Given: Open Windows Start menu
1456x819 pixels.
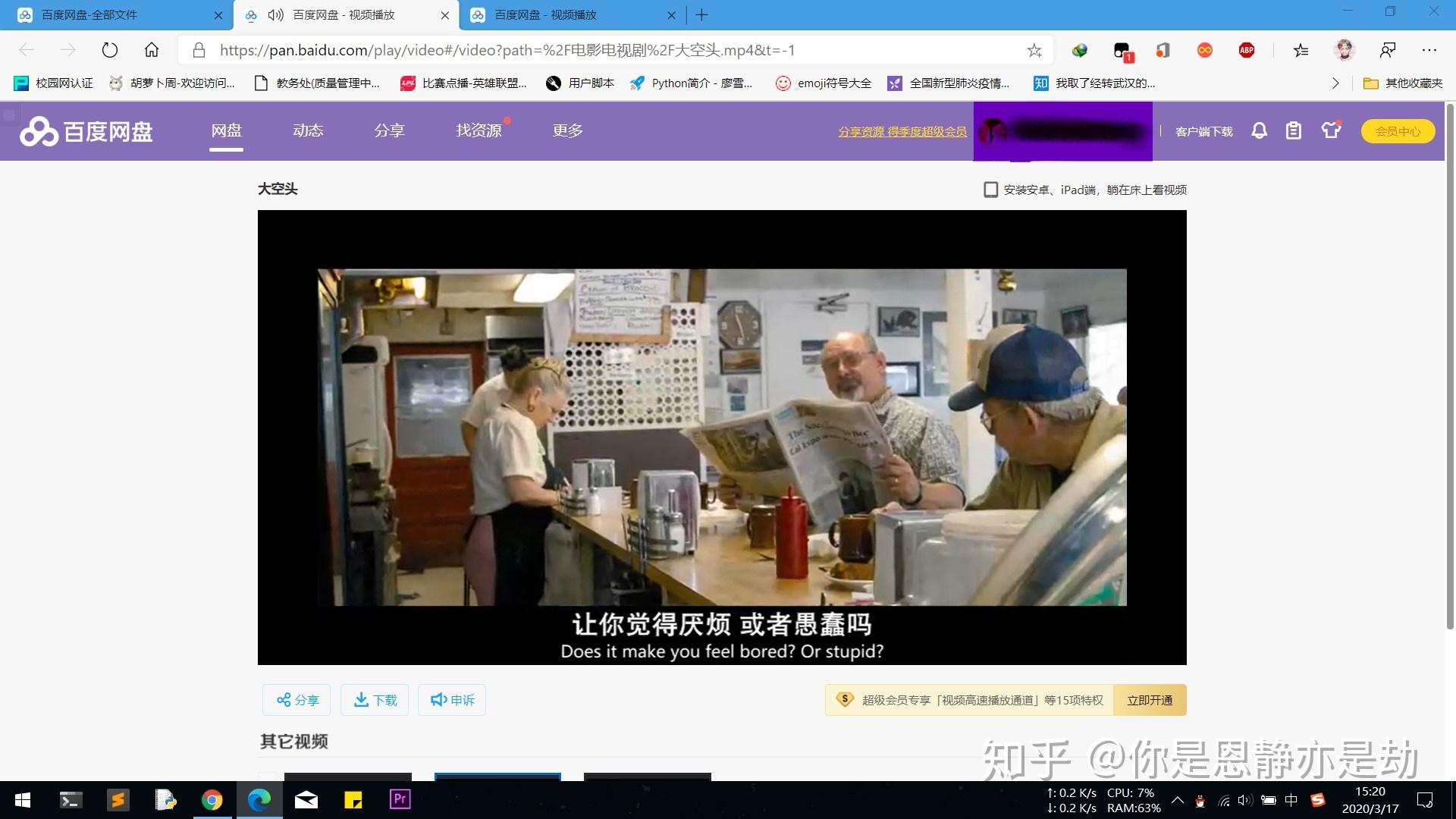Looking at the screenshot, I should point(23,800).
